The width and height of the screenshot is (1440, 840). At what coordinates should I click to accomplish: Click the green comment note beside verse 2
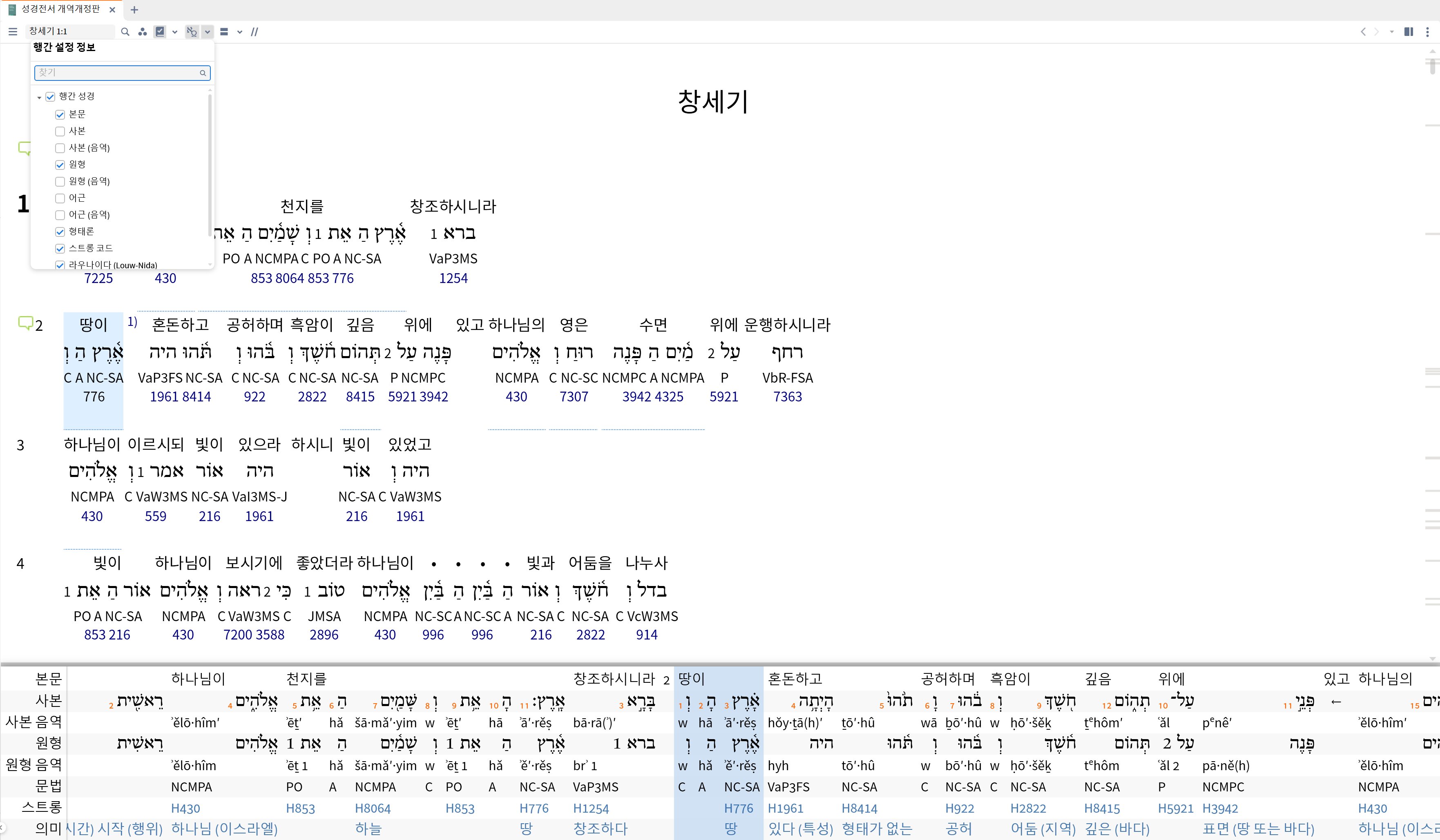[x=25, y=323]
